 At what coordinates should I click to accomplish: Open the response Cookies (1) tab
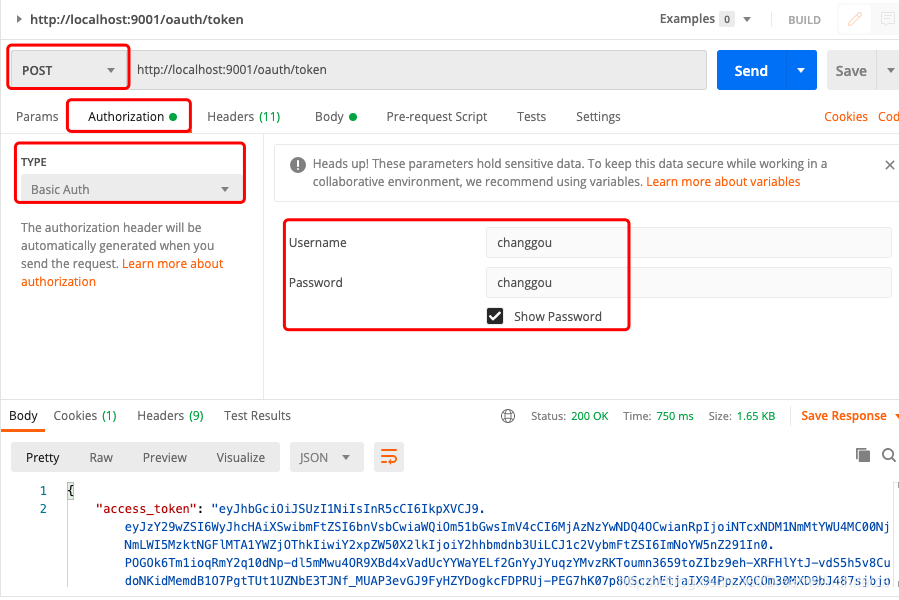[85, 416]
